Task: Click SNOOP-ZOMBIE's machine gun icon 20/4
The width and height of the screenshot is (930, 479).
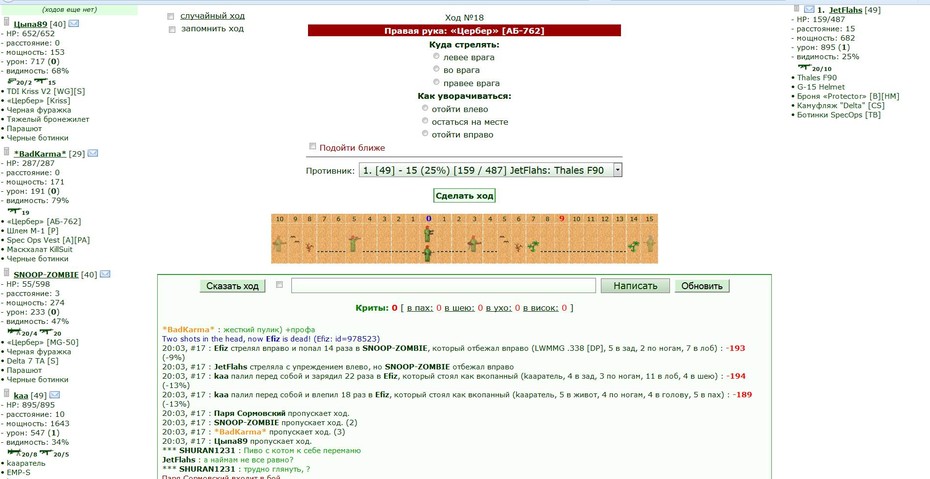Action: click(x=14, y=331)
